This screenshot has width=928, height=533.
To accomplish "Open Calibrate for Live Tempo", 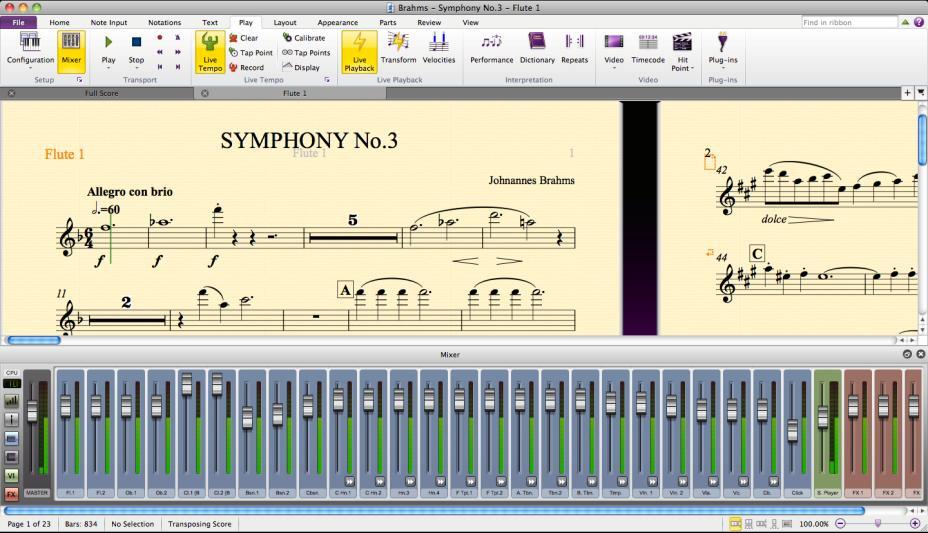I will (304, 38).
